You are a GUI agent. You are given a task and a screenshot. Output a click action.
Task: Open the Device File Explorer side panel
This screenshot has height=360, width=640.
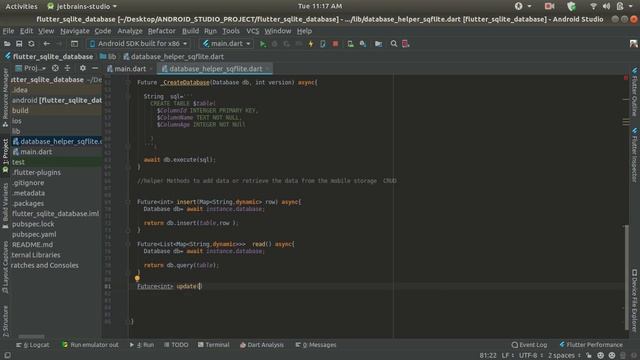[635, 300]
